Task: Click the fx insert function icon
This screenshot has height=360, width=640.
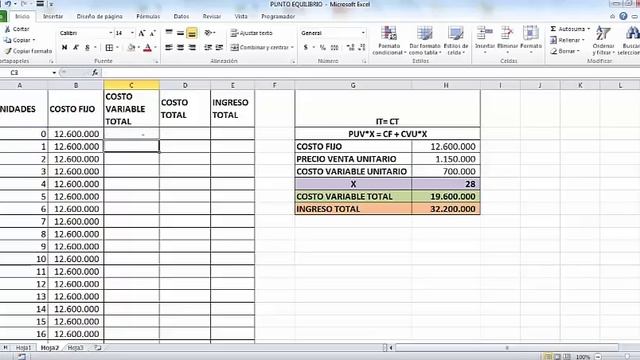Action: [x=95, y=73]
